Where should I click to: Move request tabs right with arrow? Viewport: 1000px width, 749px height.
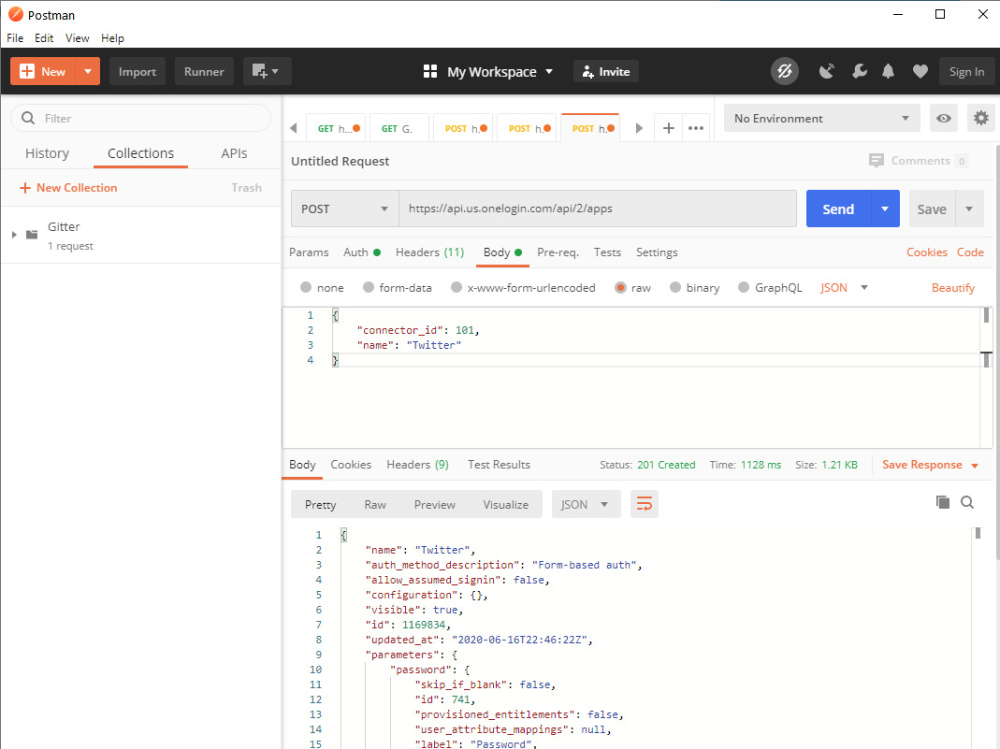tap(639, 128)
